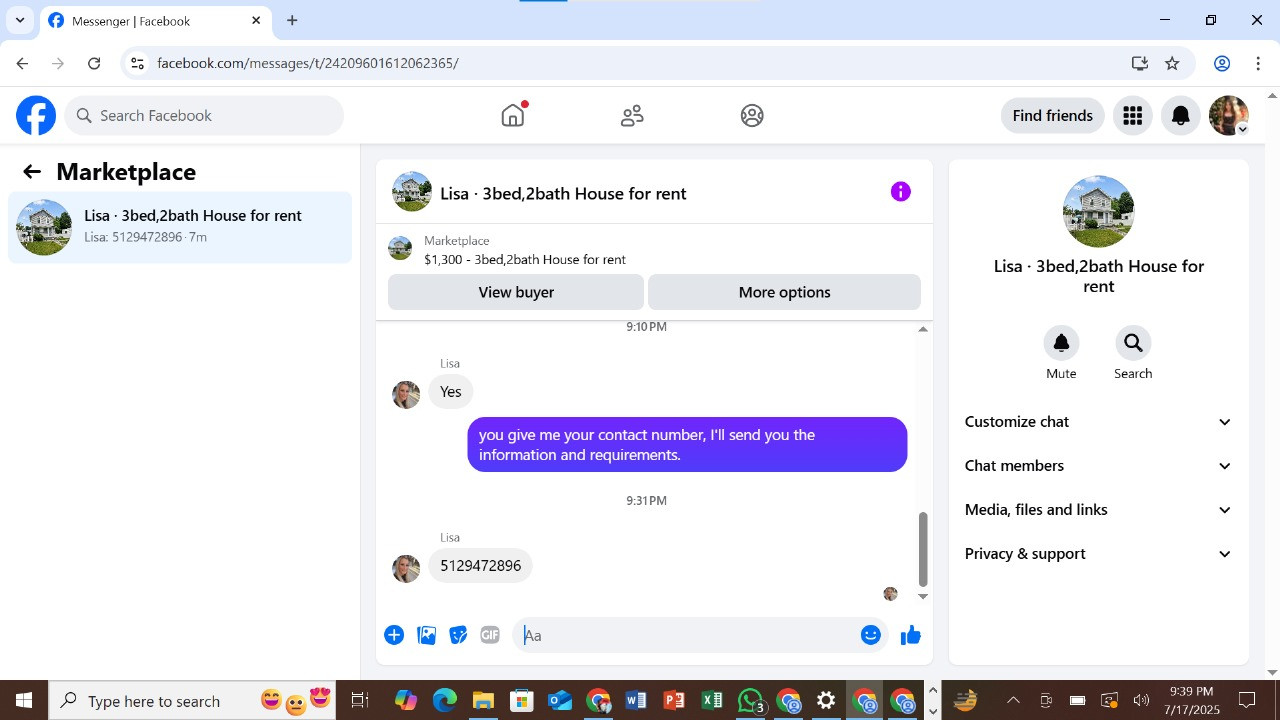The image size is (1280, 720).
Task: Mute the conversation with the bell
Action: pyautogui.click(x=1061, y=343)
